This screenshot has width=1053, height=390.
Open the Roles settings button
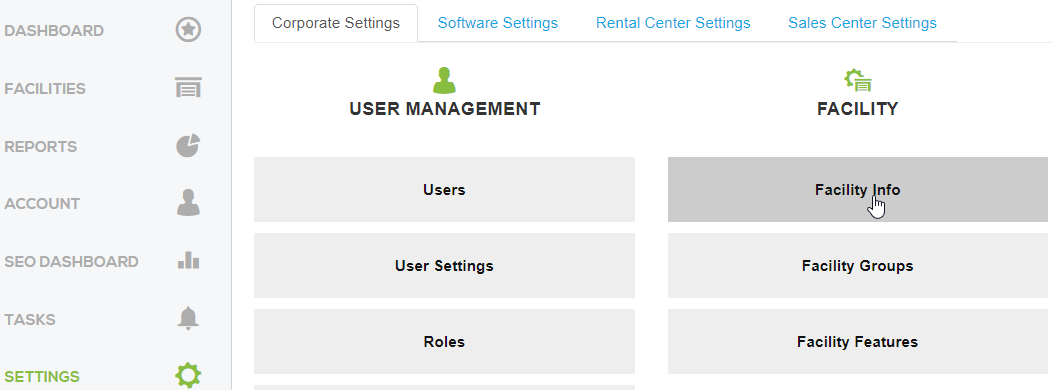[444, 341]
